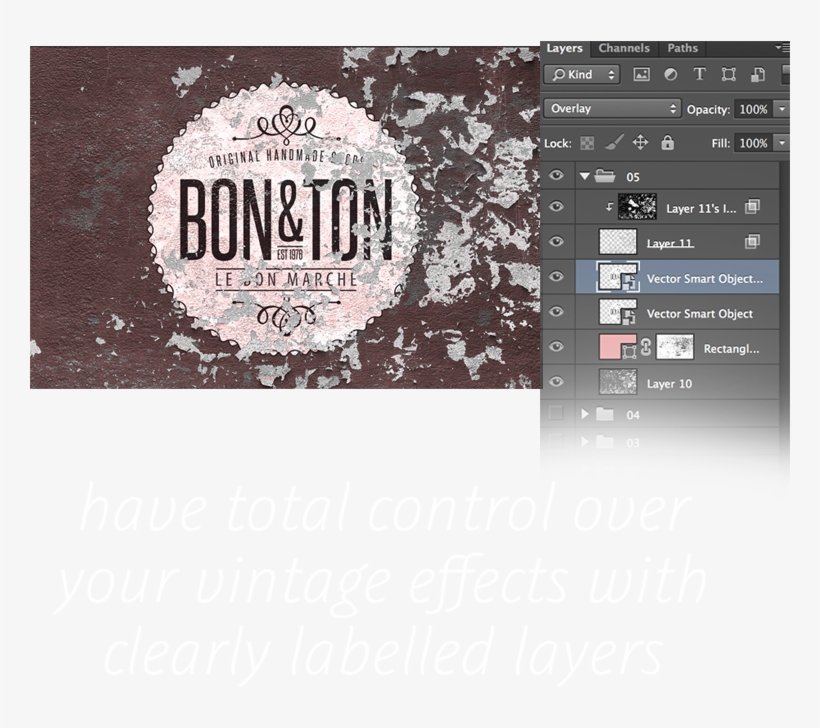Collapse the 05 group disclosure triangle
820x728 pixels.
pyautogui.click(x=585, y=175)
